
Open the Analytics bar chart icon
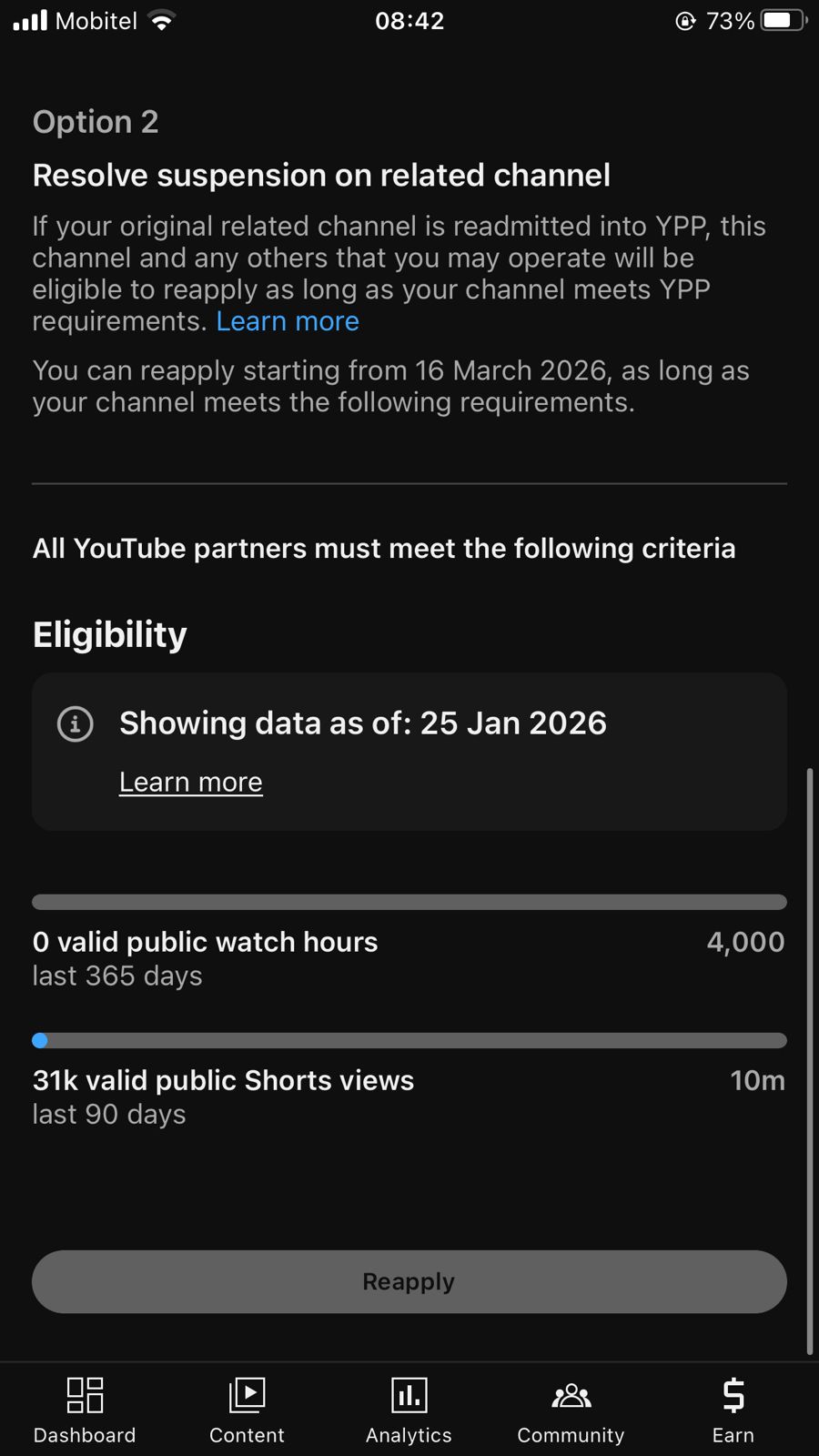pos(409,1394)
